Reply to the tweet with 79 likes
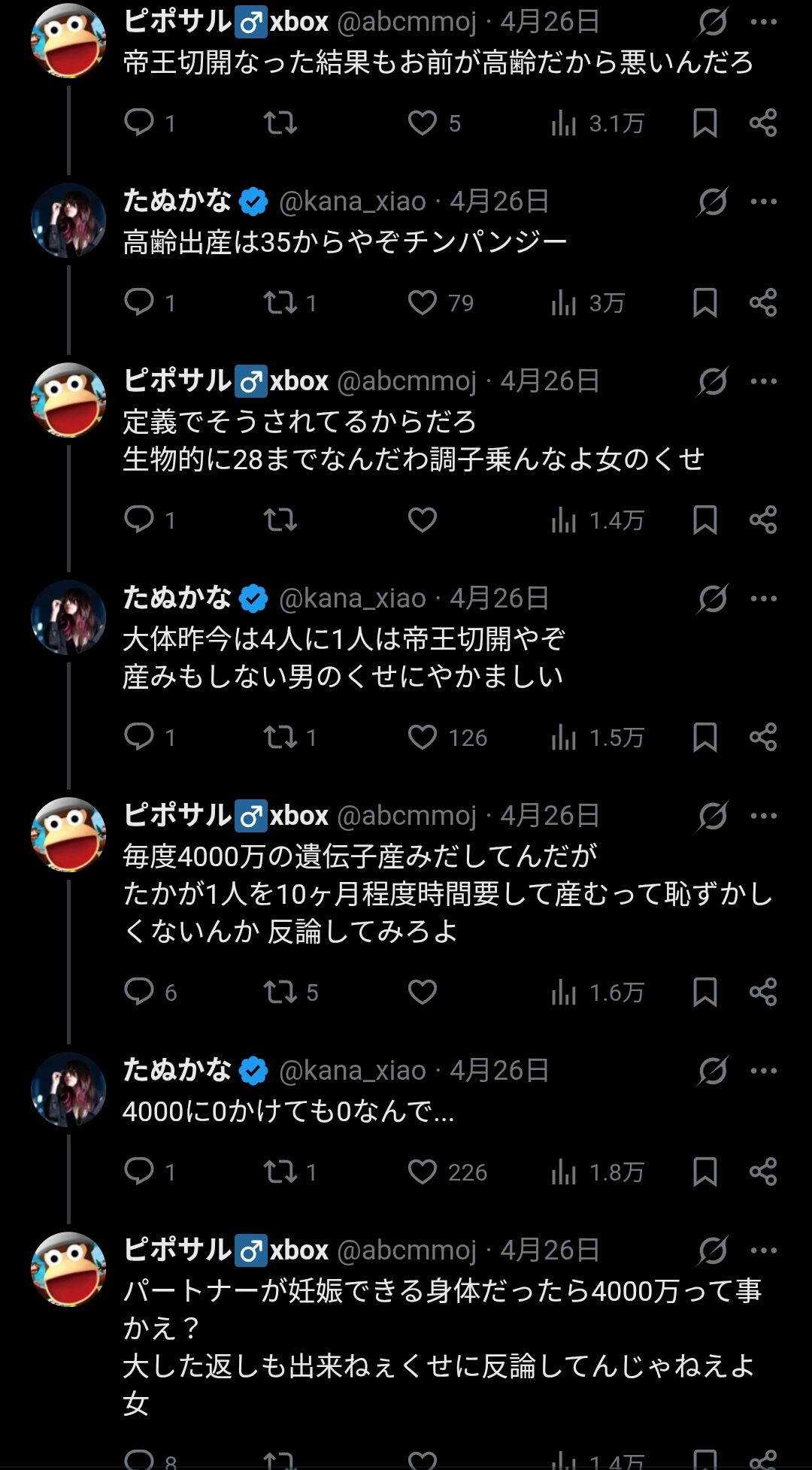The height and width of the screenshot is (1470, 812). tap(139, 302)
